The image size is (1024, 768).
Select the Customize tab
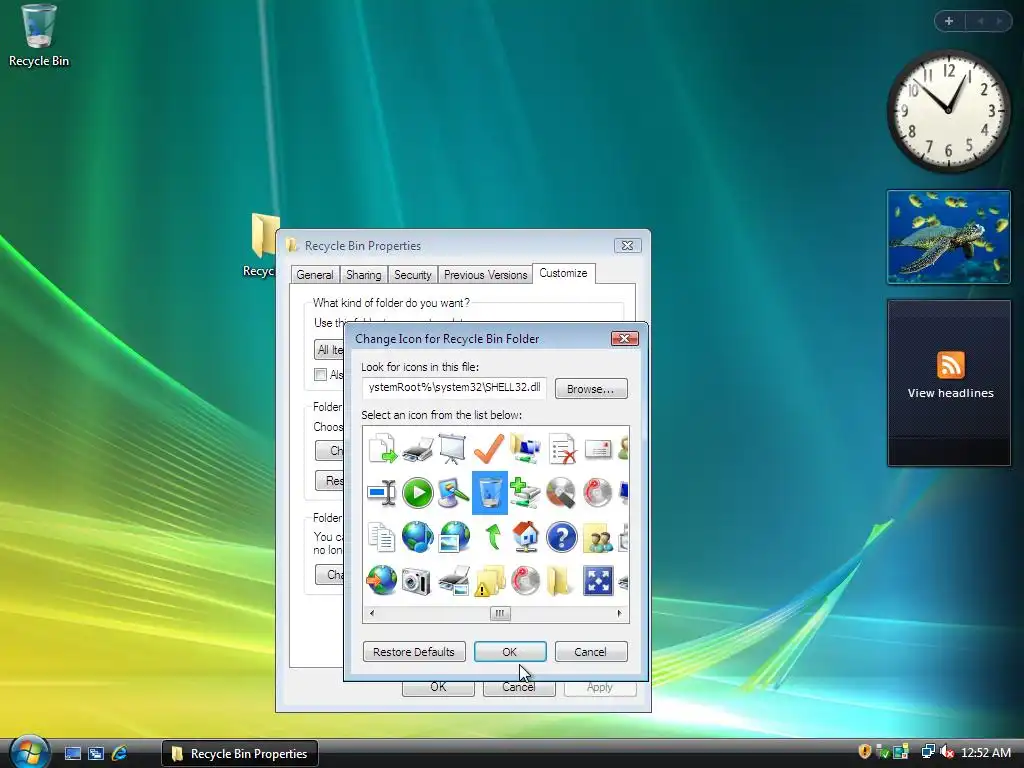tap(564, 273)
